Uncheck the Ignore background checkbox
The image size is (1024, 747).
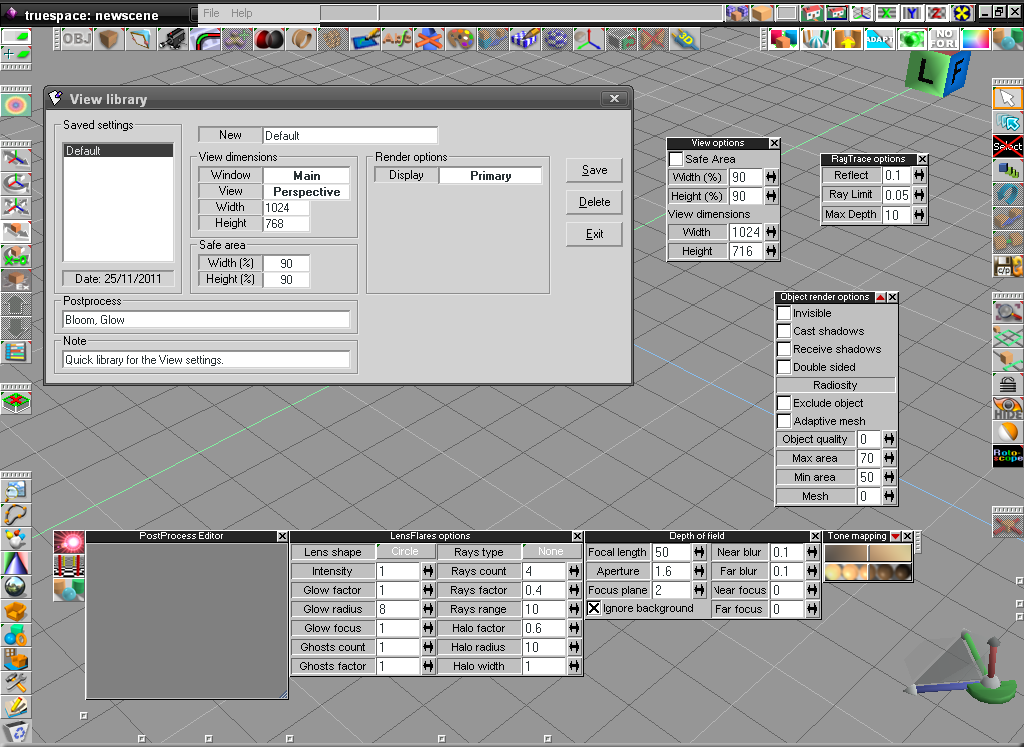pyautogui.click(x=594, y=609)
